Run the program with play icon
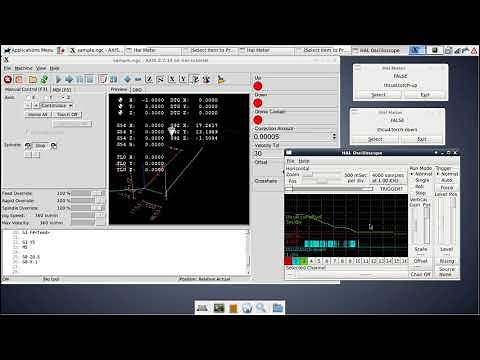 tap(58, 79)
